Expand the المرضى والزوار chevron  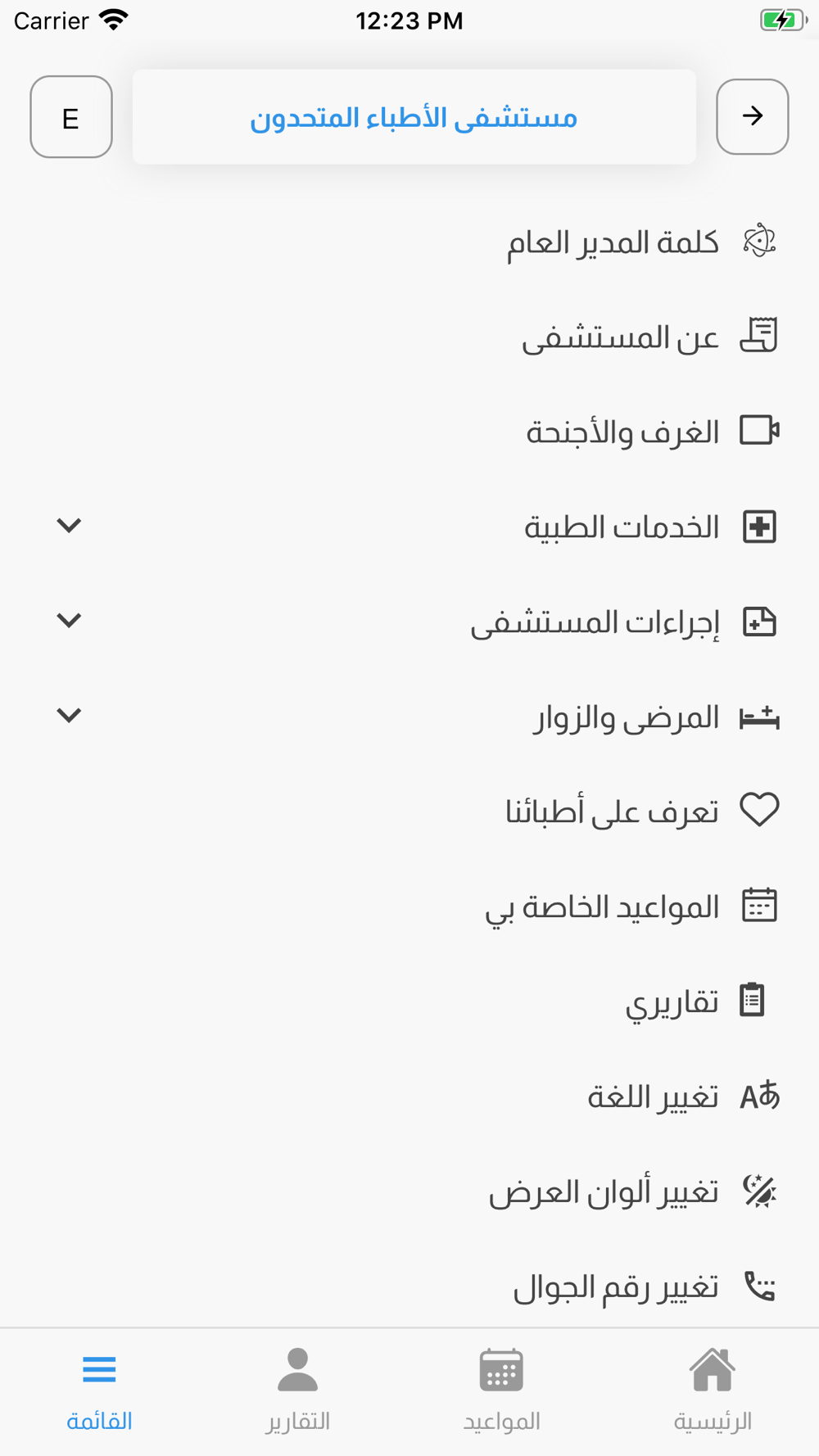69,716
